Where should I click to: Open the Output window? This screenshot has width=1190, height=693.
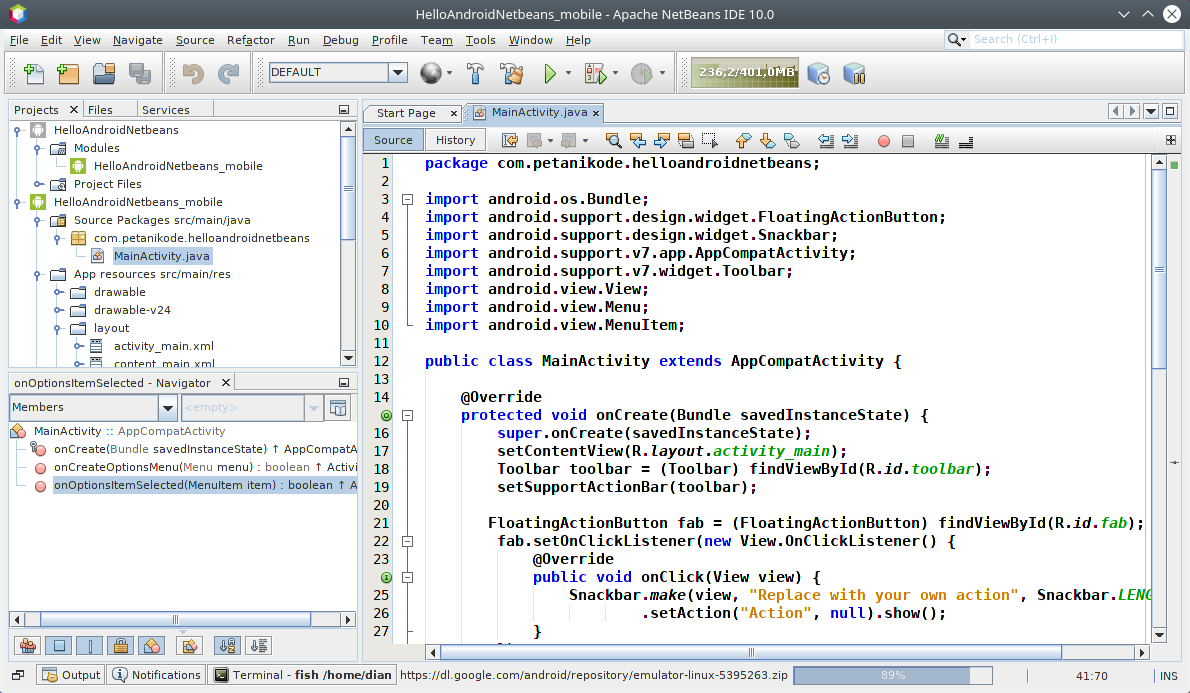pos(69,674)
